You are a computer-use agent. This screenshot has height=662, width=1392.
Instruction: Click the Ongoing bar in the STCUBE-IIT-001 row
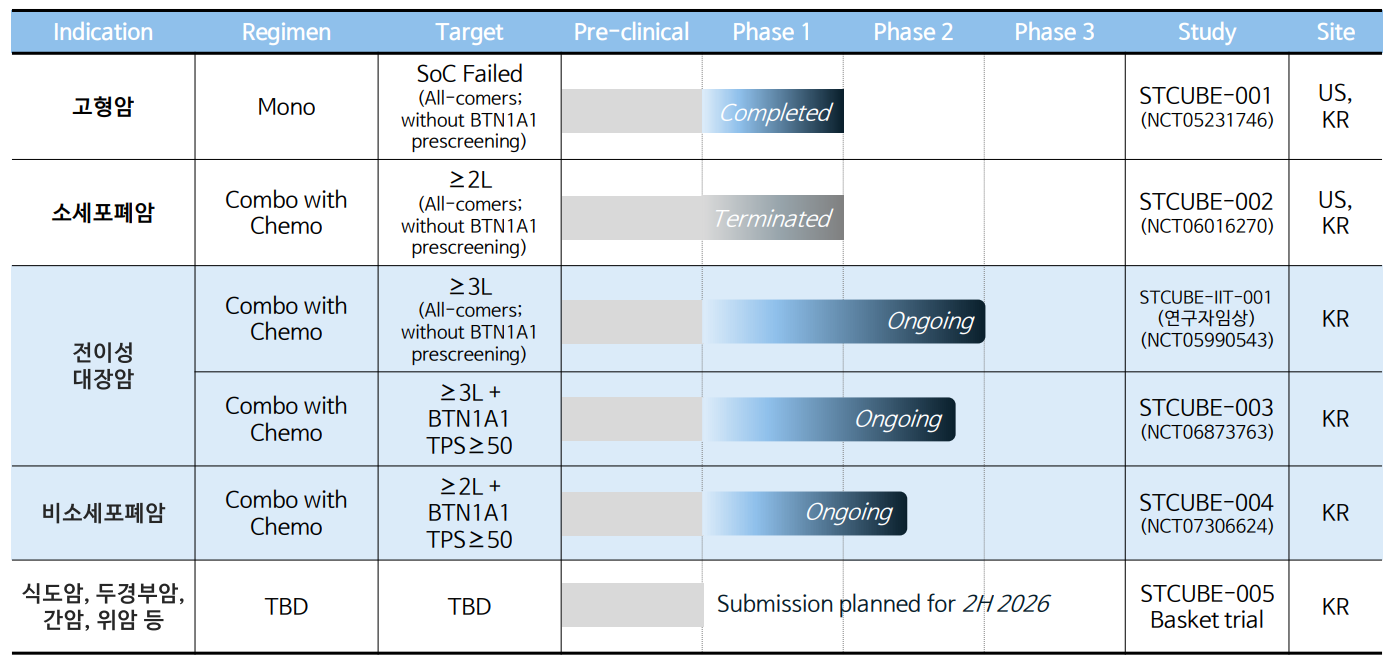click(844, 321)
